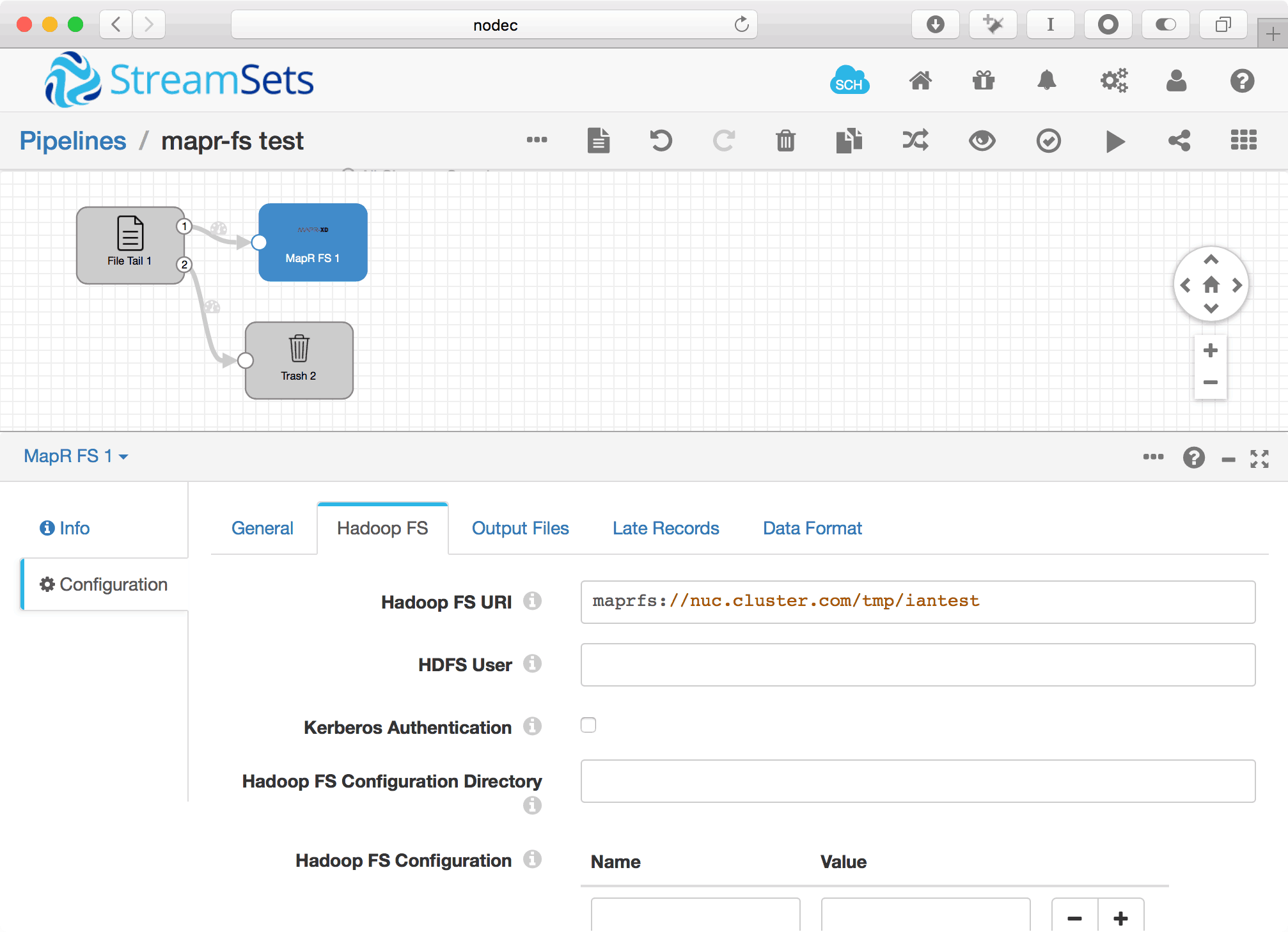
Task: Click the Auto Arrange shuffle icon
Action: point(915,141)
